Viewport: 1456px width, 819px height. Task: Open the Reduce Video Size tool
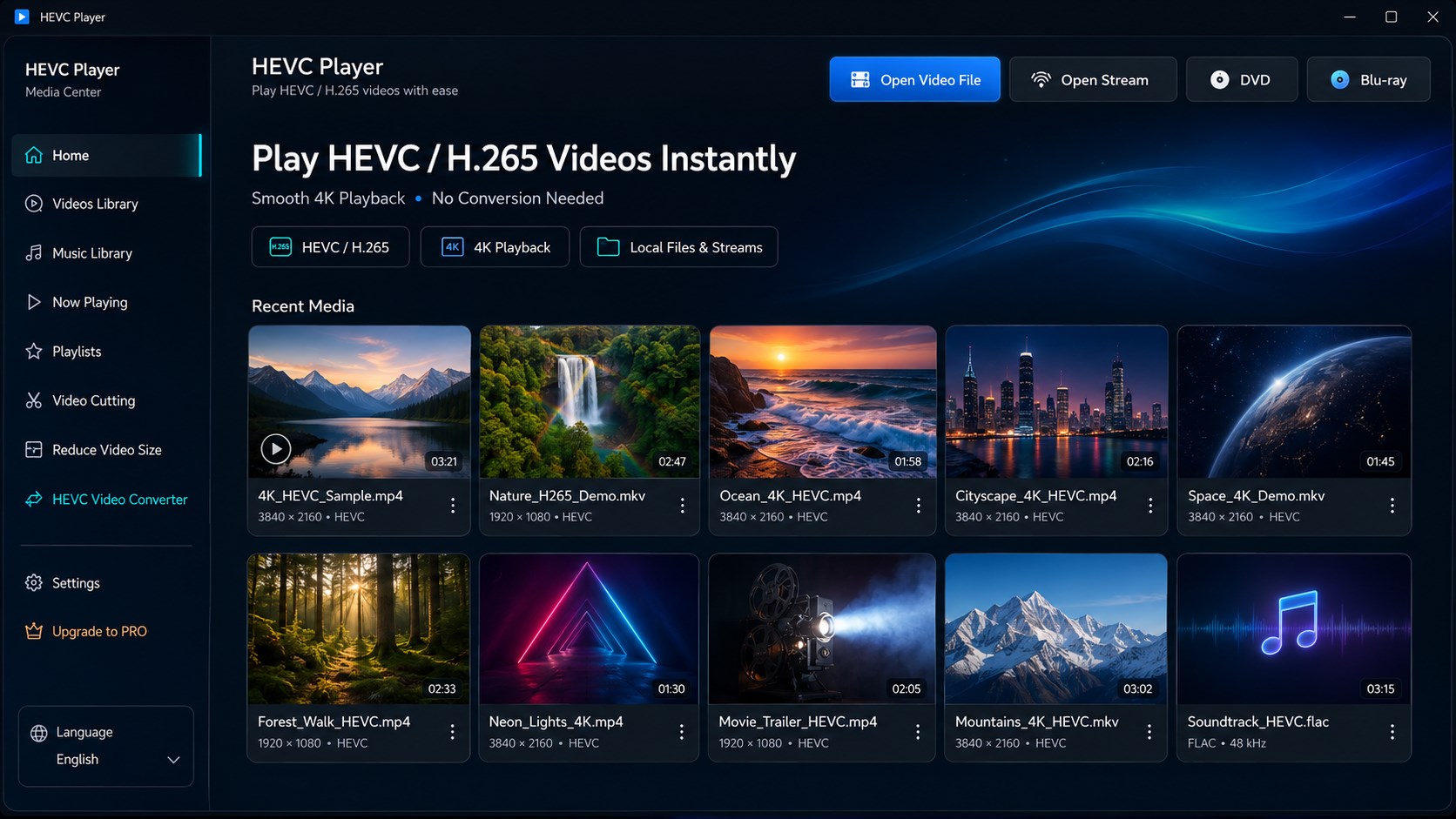106,450
